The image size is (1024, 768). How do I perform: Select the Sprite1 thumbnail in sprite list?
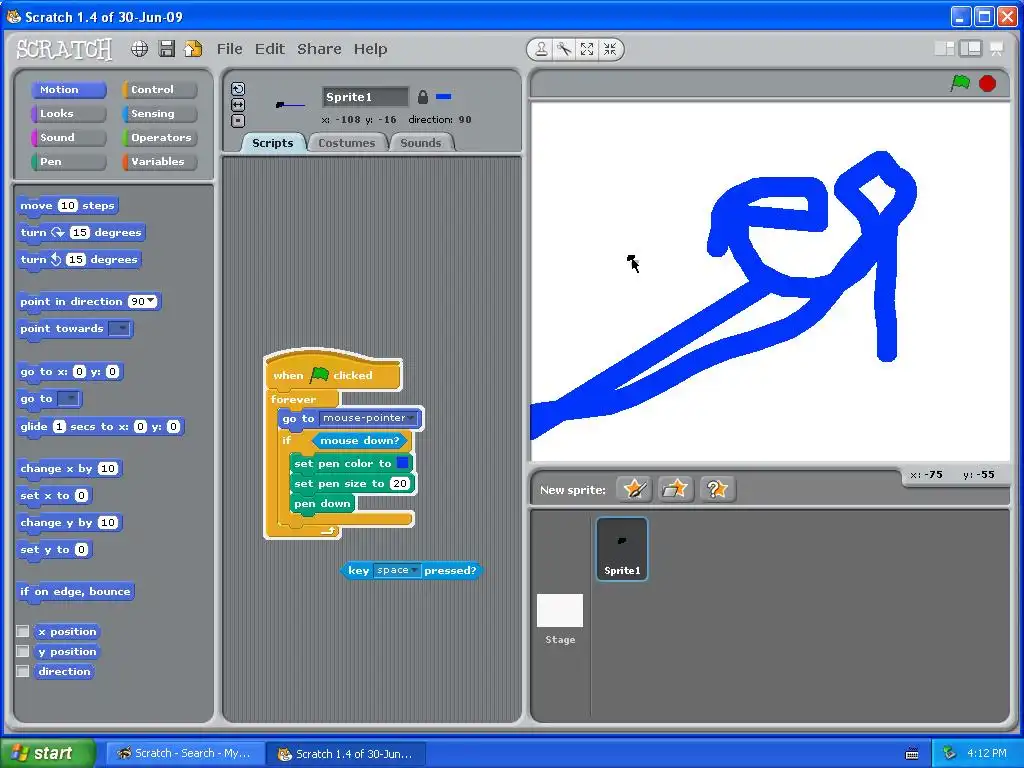click(622, 549)
